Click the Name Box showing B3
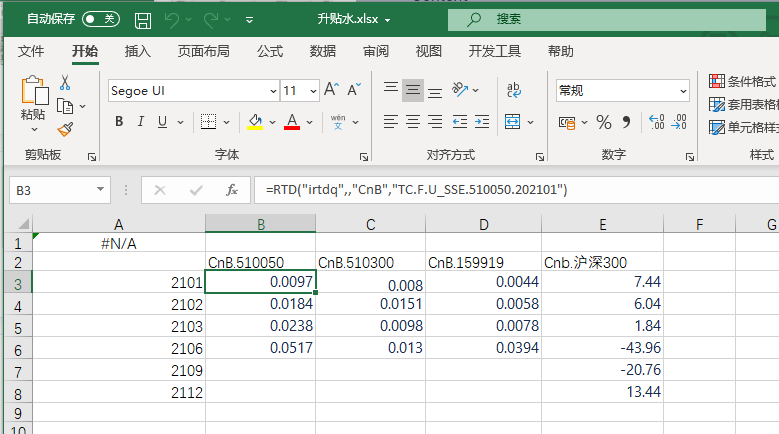 tap(60, 190)
